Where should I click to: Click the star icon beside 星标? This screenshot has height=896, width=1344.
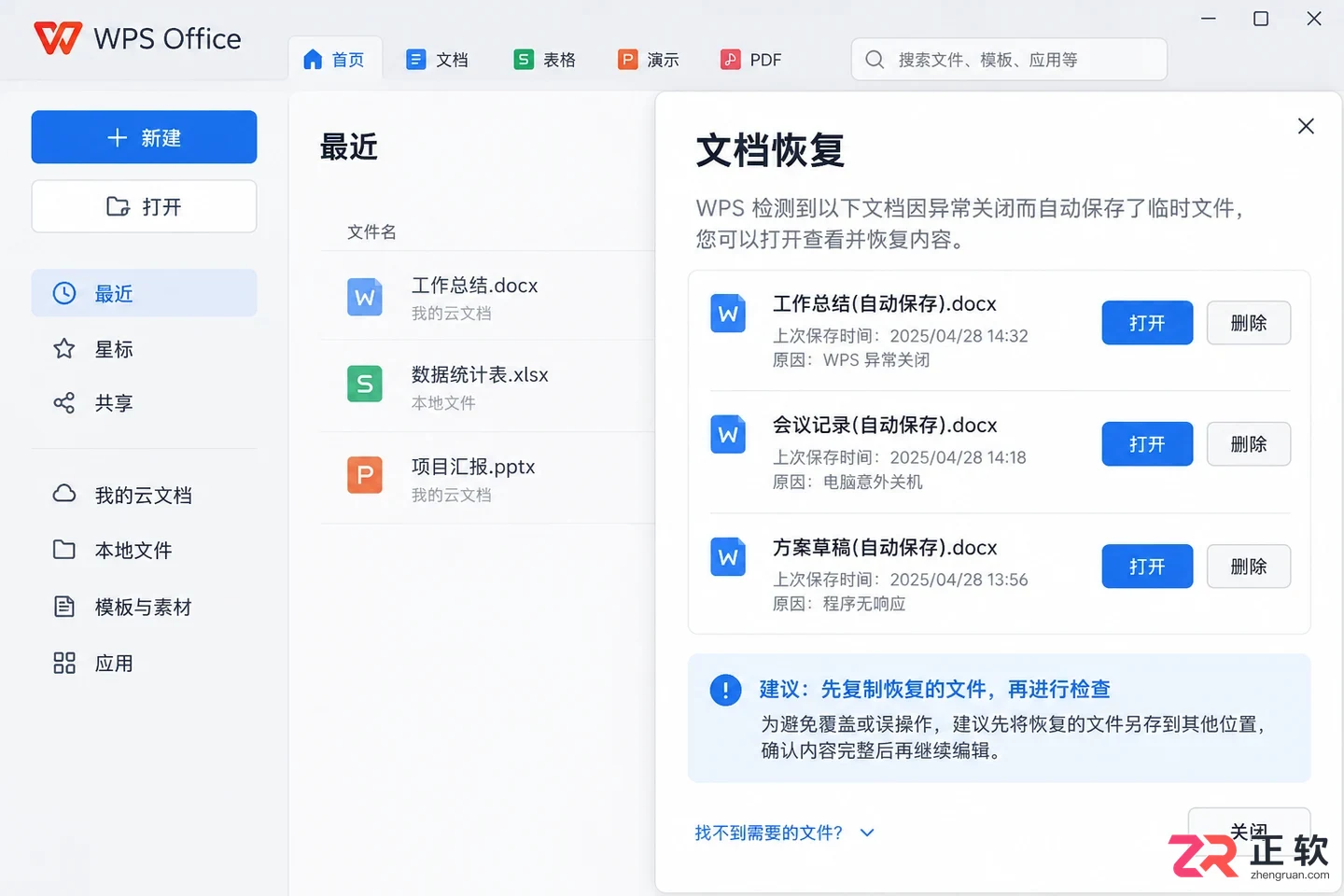point(64,349)
